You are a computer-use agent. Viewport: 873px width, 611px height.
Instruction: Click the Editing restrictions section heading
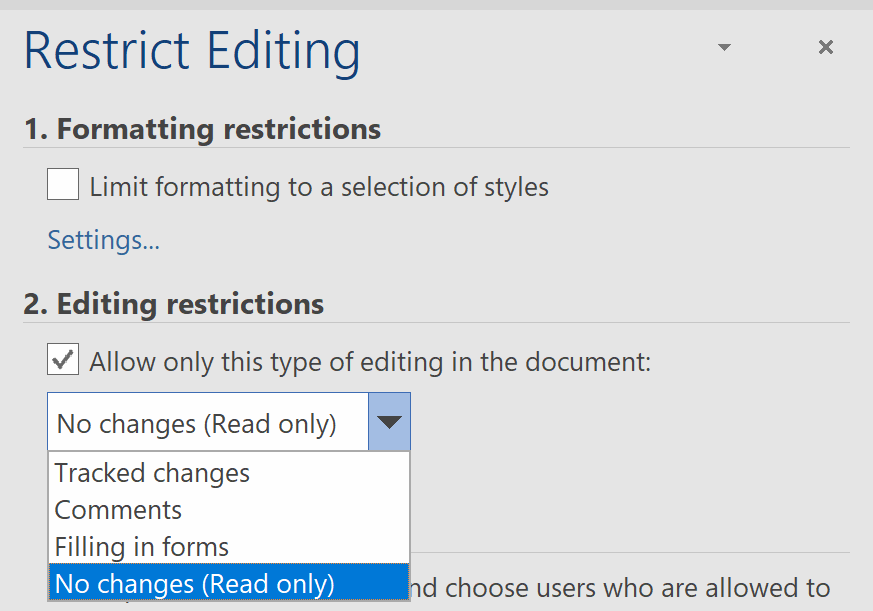point(175,303)
